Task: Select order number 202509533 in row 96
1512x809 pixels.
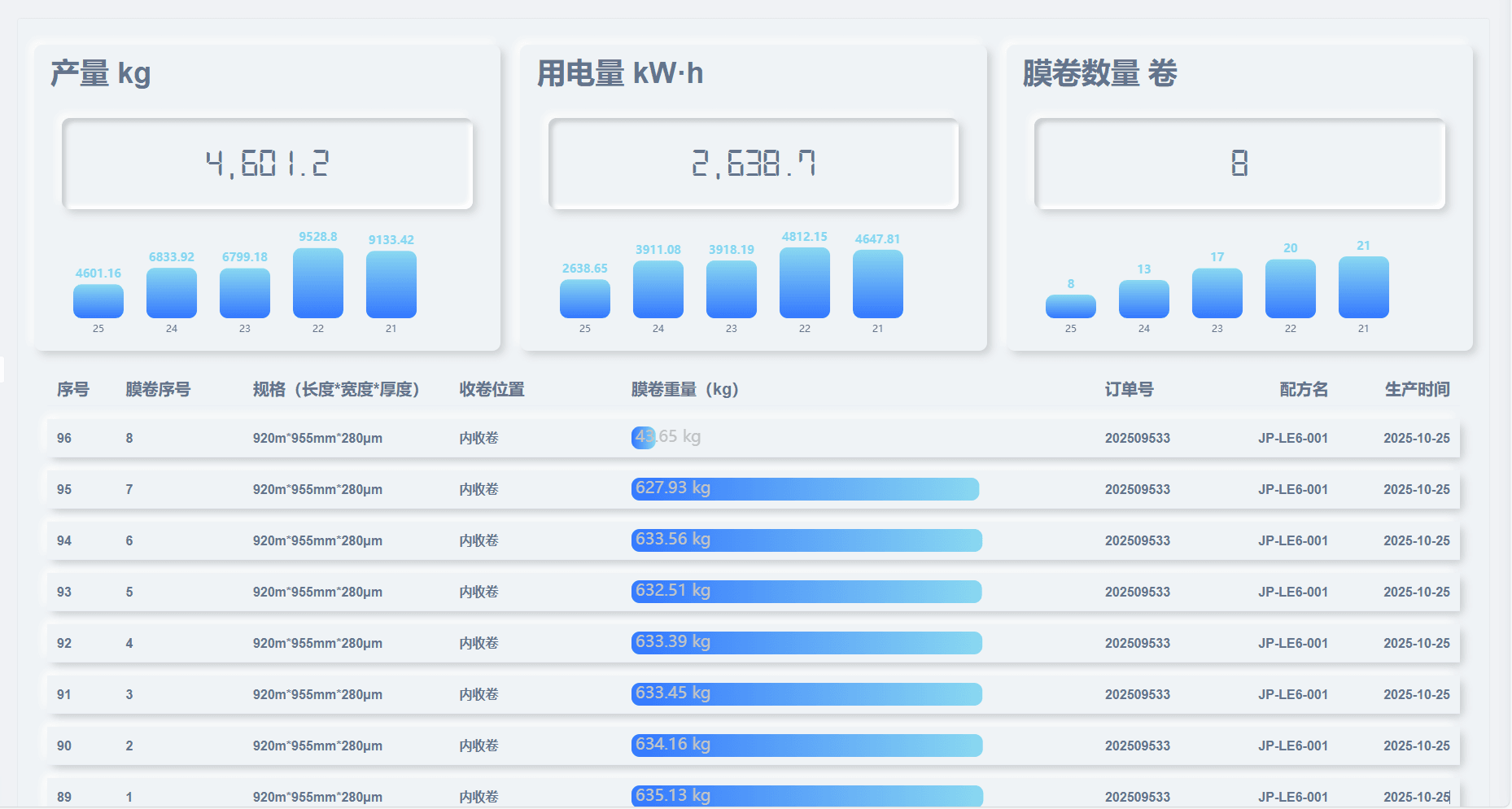Action: point(1138,437)
